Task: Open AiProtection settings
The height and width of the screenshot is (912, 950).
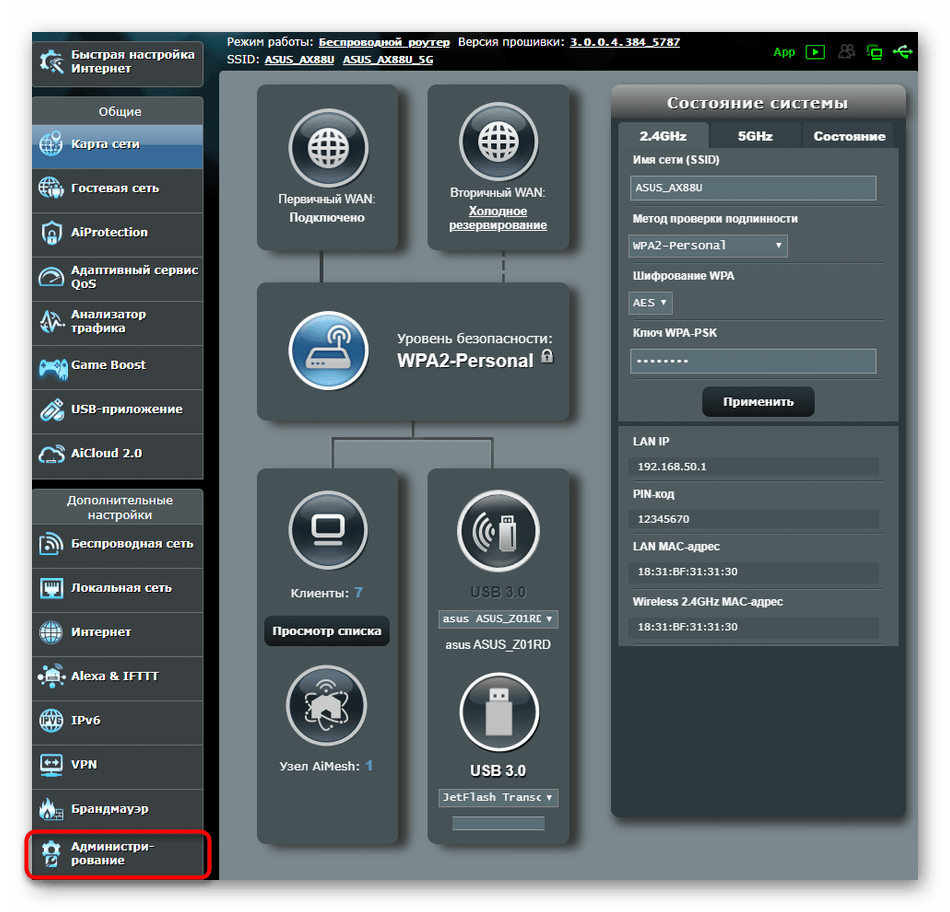Action: [x=118, y=233]
